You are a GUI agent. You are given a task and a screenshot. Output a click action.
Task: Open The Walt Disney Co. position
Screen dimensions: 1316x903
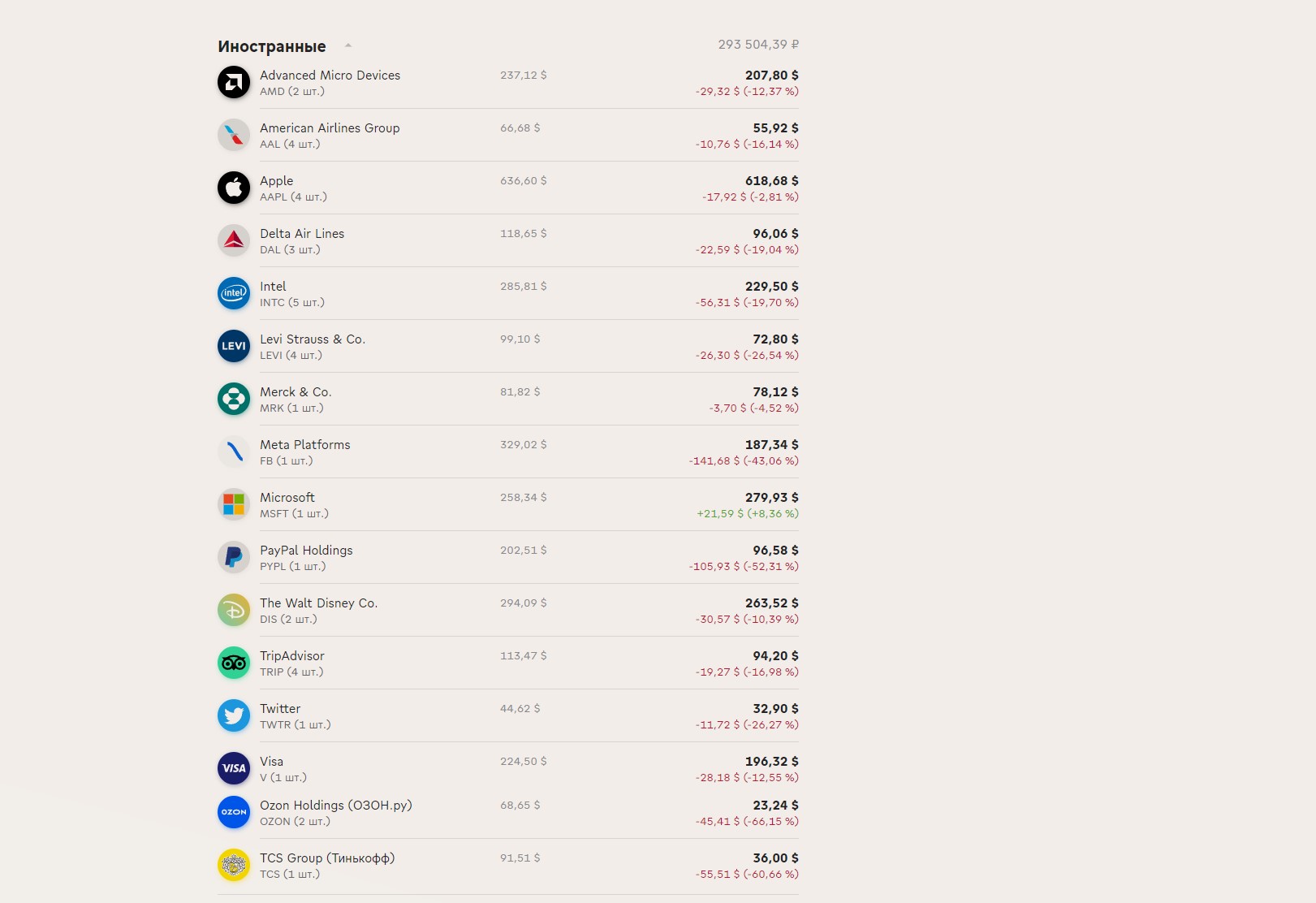pos(508,610)
